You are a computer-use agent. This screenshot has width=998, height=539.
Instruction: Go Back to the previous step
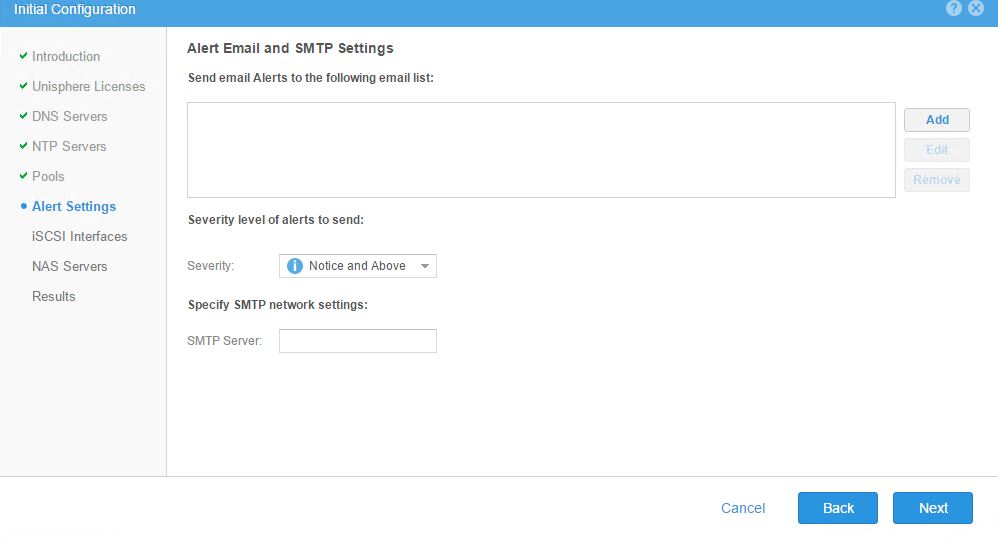coord(837,508)
